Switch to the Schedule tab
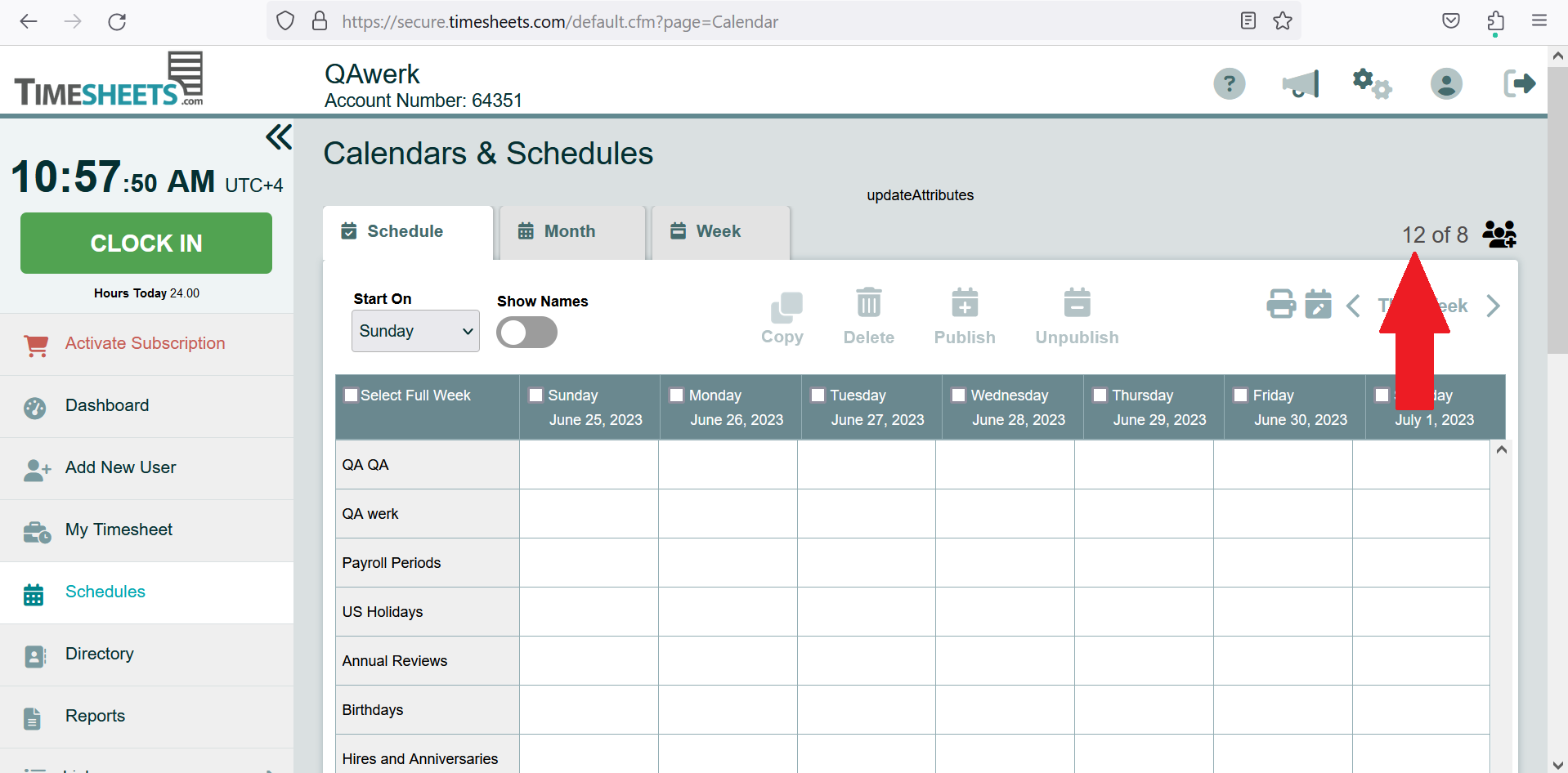Image resolution: width=1568 pixels, height=773 pixels. (x=408, y=232)
